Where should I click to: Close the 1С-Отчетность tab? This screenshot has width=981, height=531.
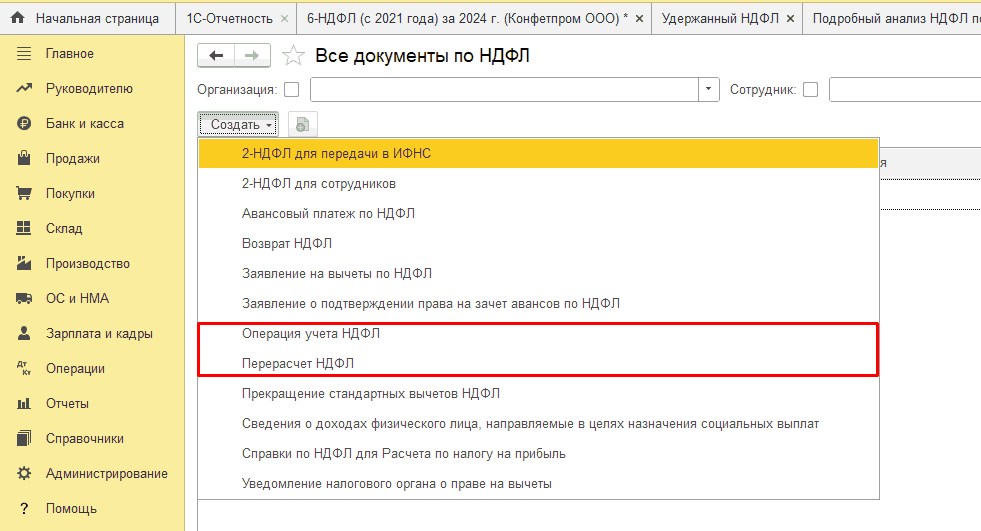pos(284,19)
